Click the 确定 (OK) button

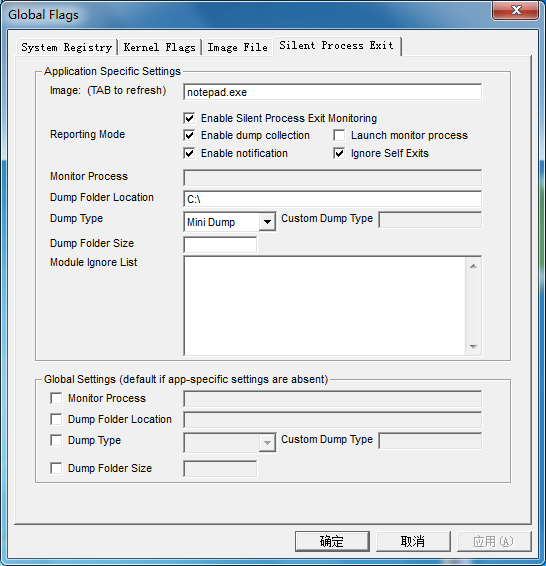click(332, 541)
